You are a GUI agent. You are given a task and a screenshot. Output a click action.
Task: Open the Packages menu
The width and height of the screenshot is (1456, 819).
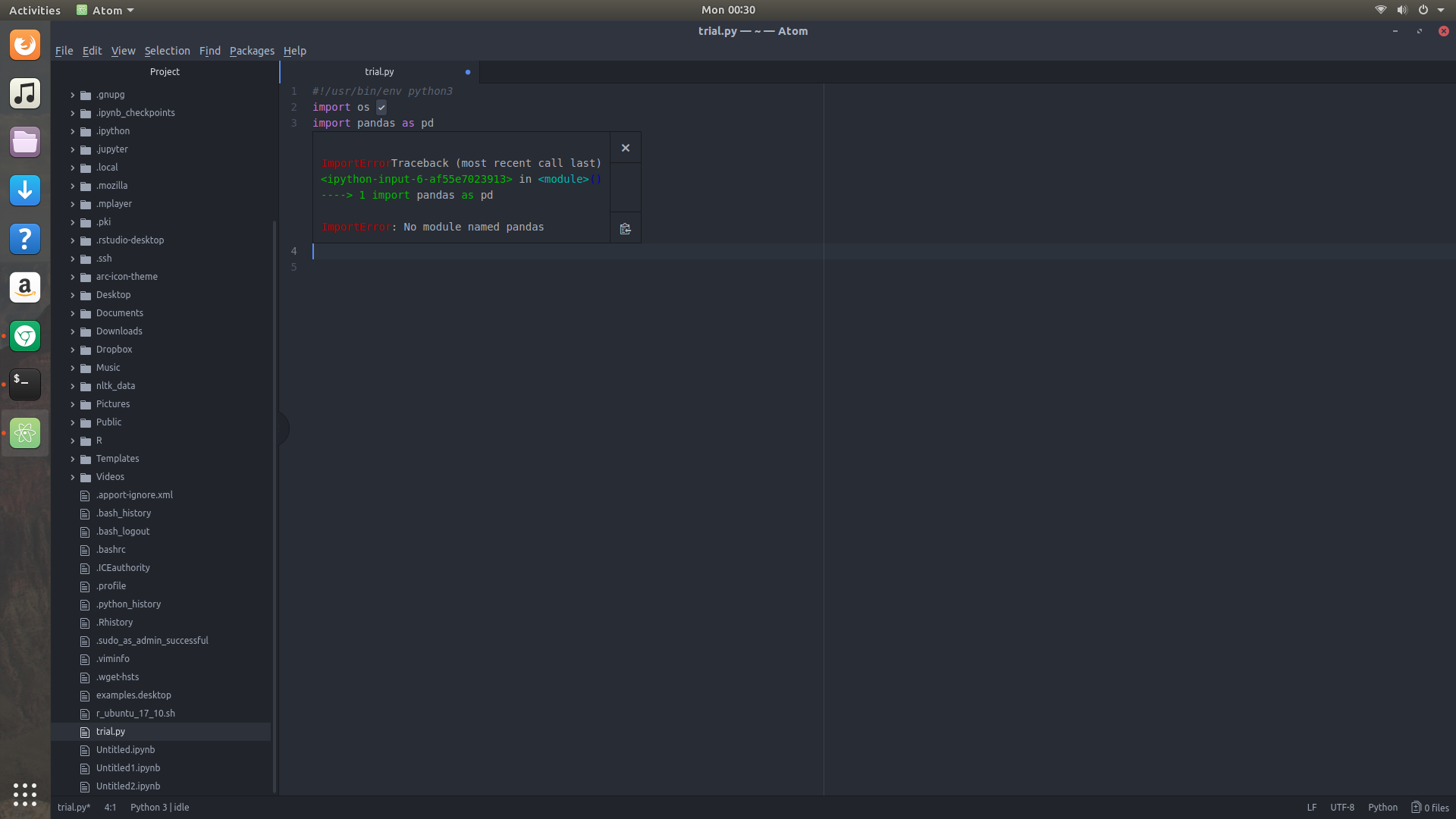(252, 51)
